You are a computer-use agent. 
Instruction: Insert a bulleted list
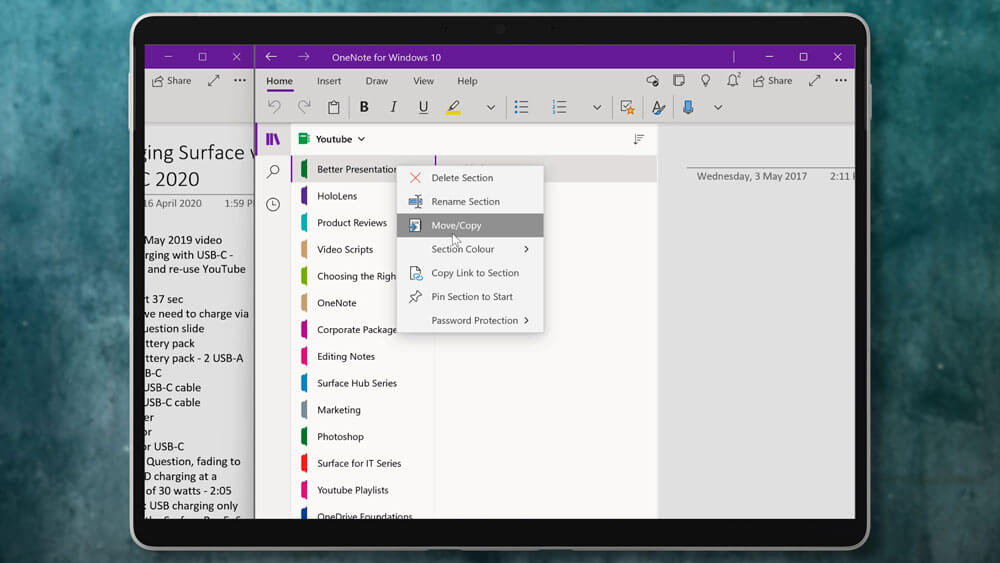pyautogui.click(x=521, y=107)
